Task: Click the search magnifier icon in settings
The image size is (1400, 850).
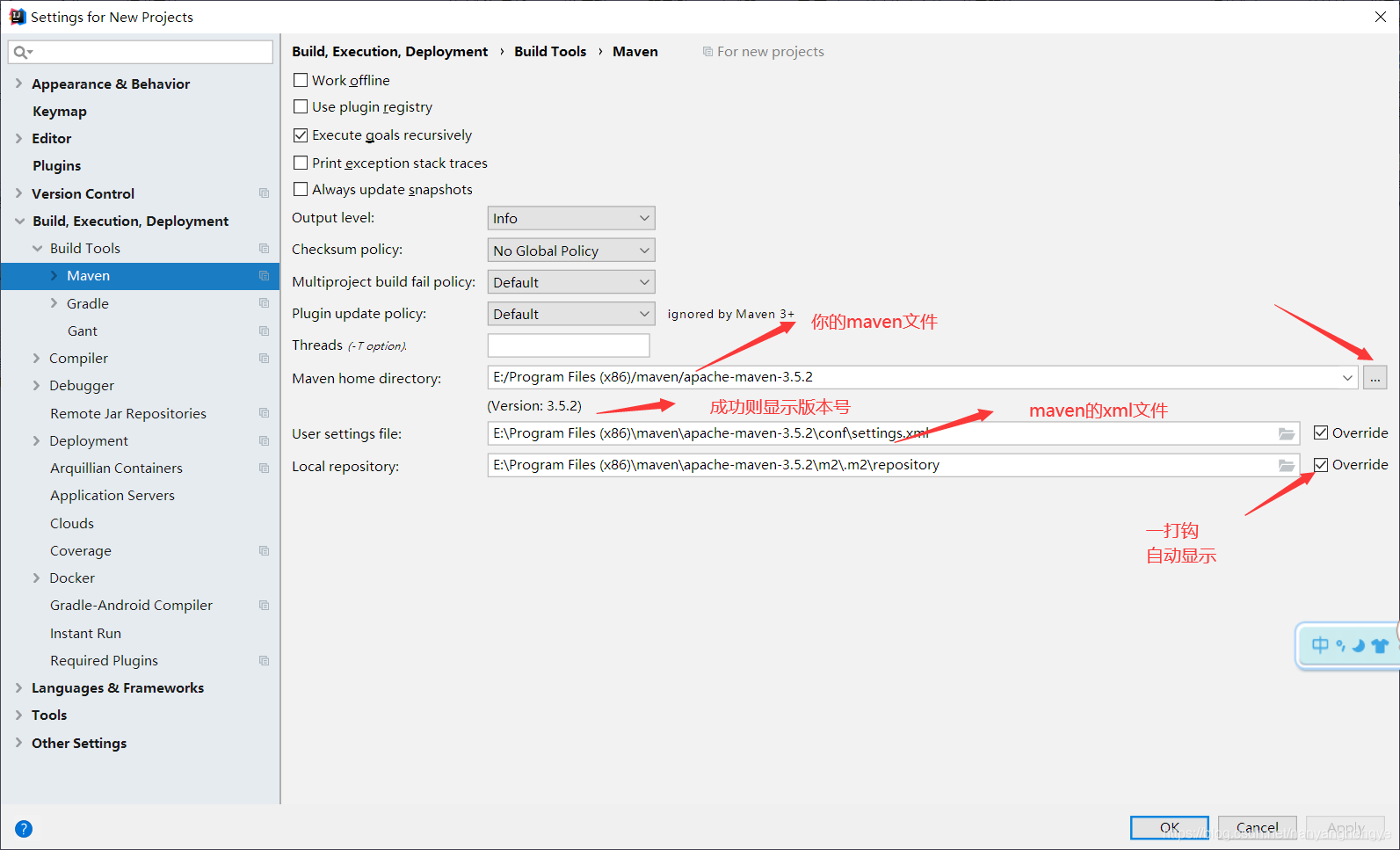Action: coord(21,53)
